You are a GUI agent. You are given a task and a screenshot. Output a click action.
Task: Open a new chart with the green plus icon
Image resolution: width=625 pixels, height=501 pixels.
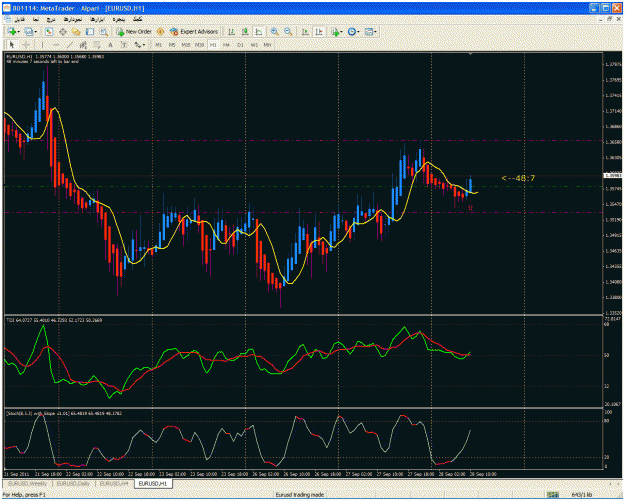[x=11, y=31]
